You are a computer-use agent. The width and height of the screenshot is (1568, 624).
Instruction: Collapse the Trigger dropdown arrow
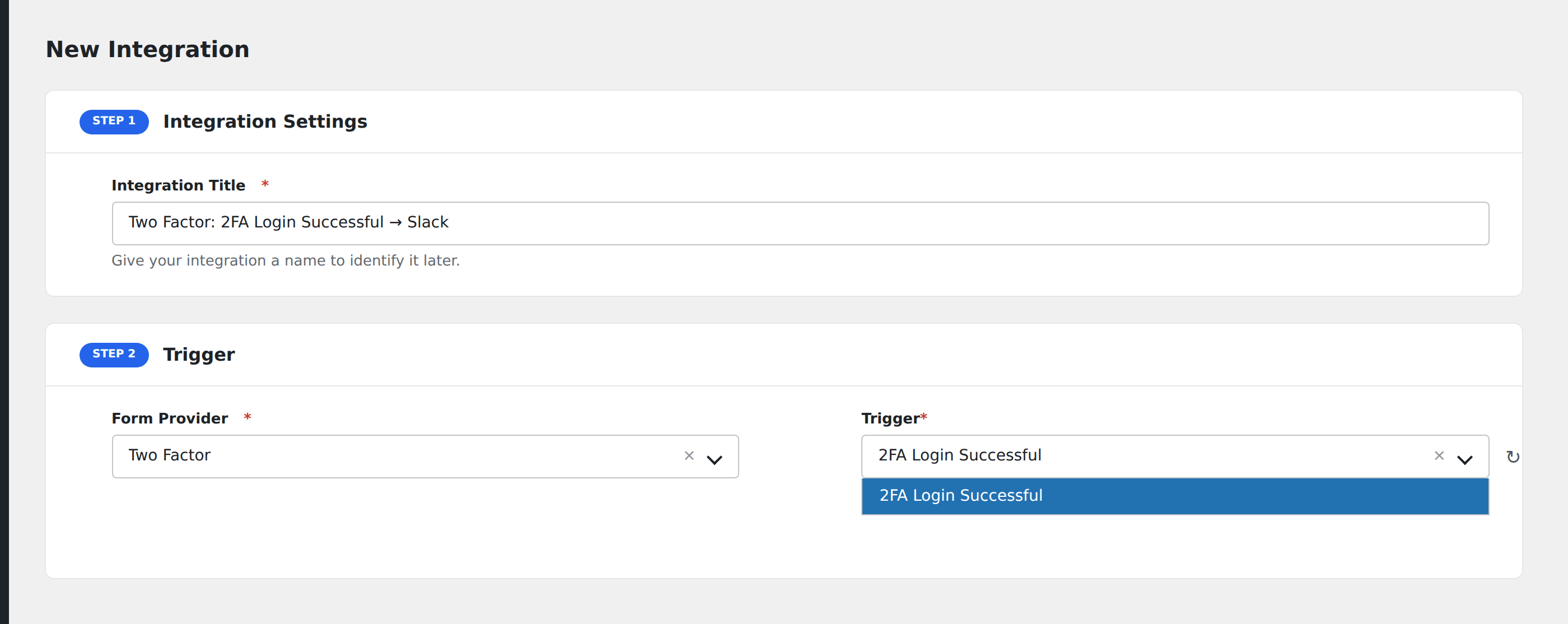[x=1464, y=460]
